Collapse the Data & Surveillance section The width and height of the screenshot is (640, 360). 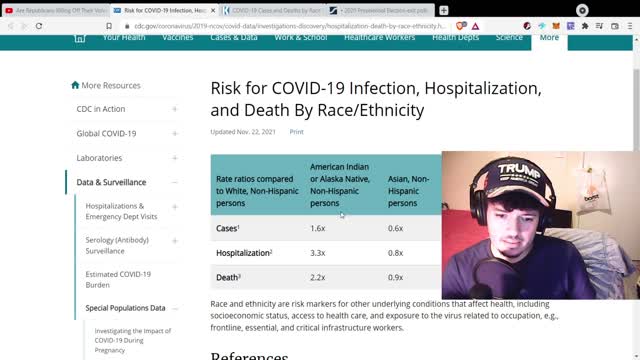tap(175, 182)
